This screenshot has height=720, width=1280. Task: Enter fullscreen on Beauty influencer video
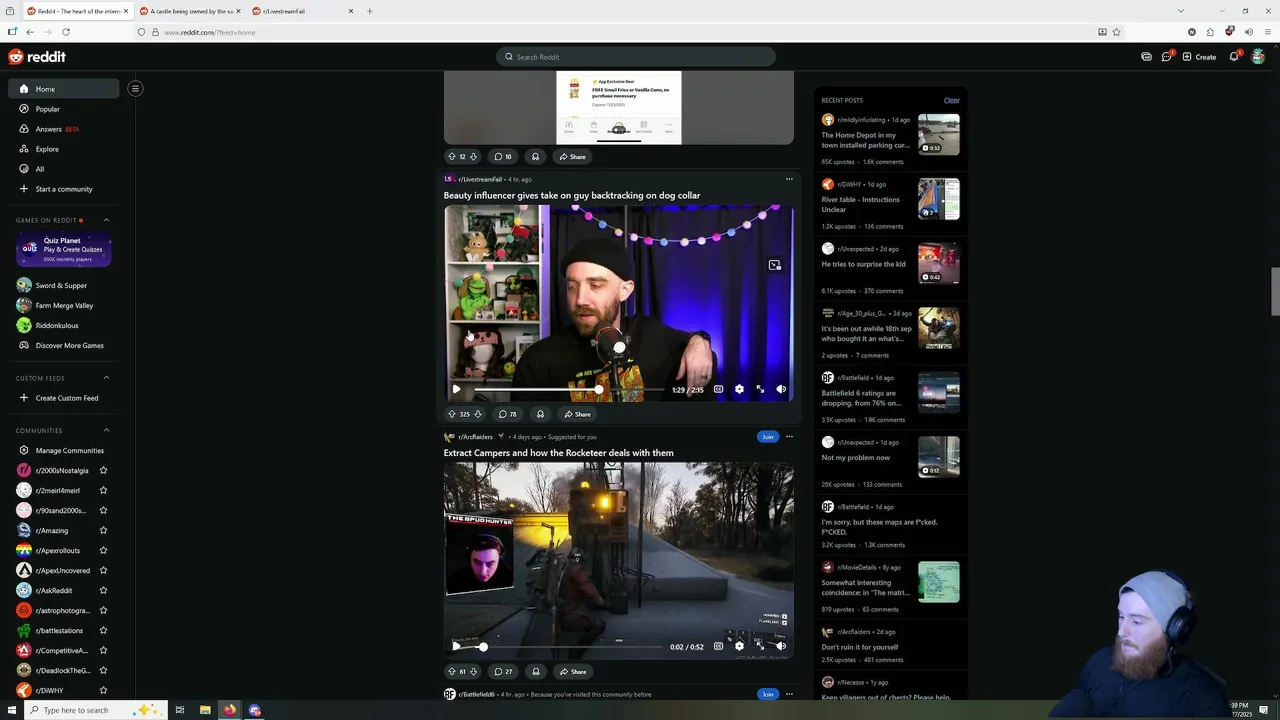[760, 389]
